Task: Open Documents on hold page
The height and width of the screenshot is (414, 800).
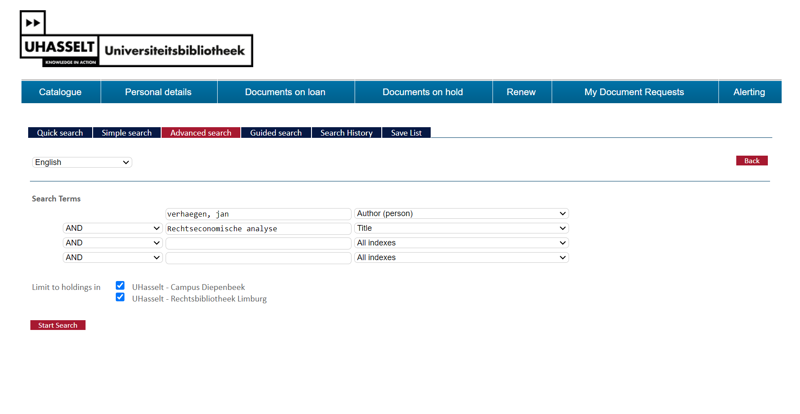Action: [422, 92]
